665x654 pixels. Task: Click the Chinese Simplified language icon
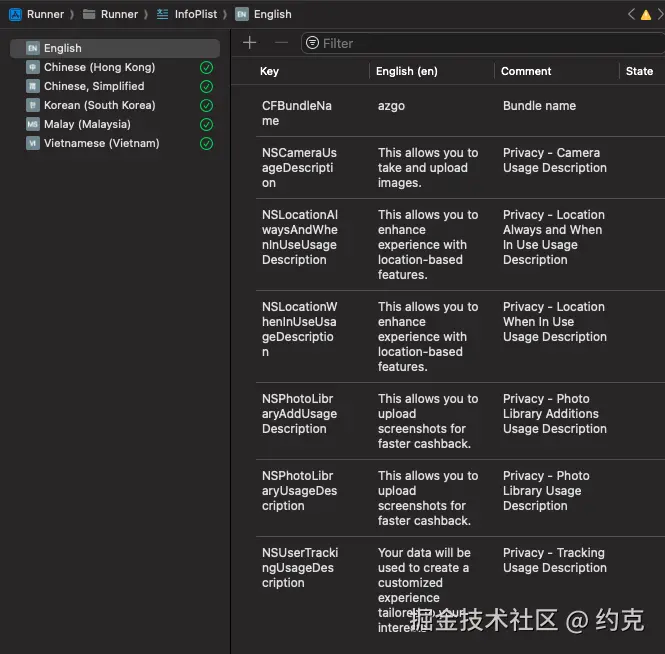point(33,87)
